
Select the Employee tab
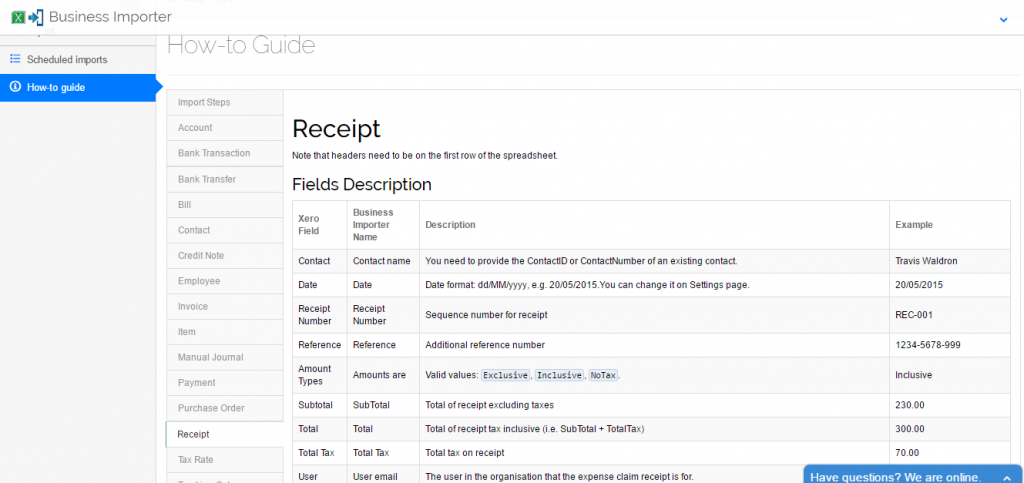225,281
